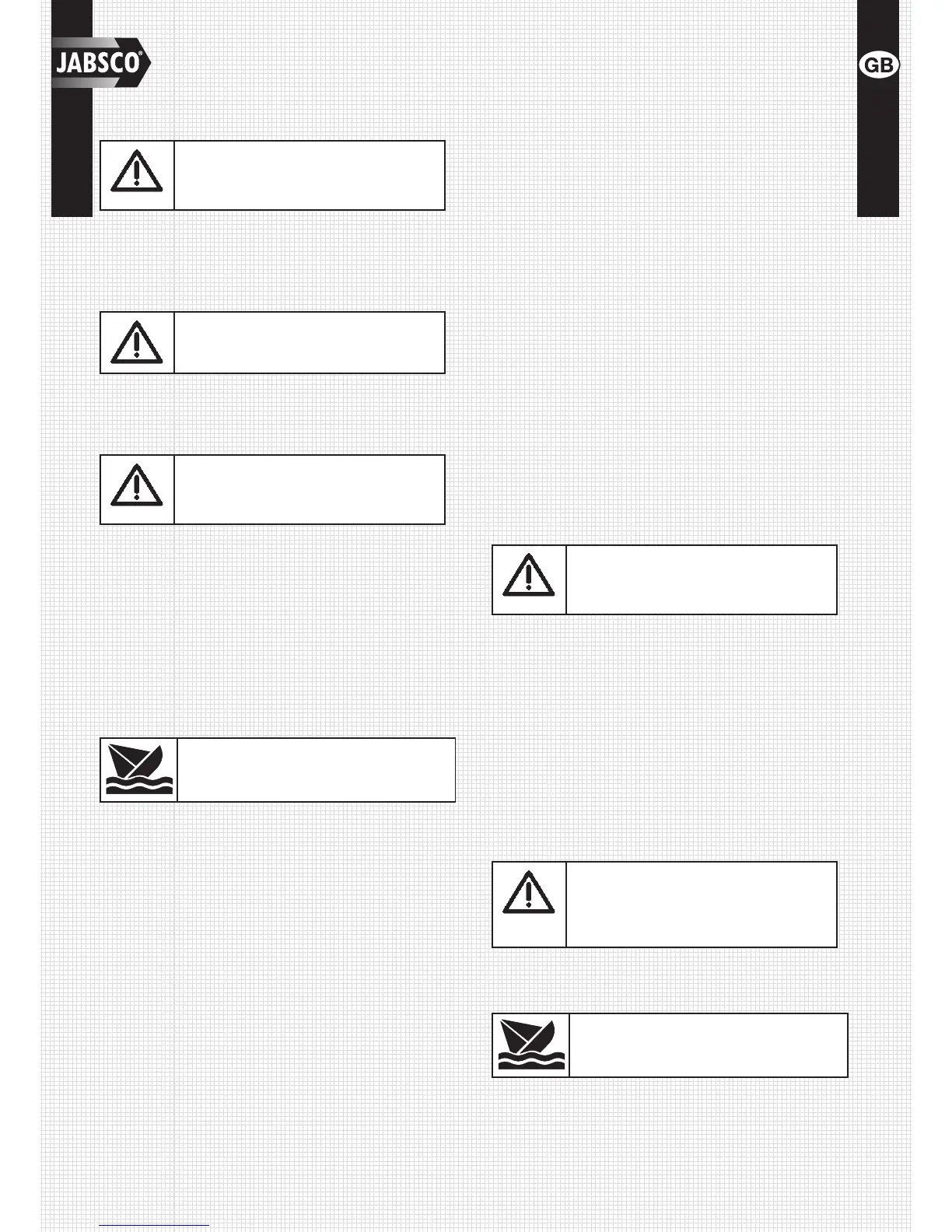This screenshot has height=1232, width=952.
Task: Click the empty box beside left sinking boat icon
Action: coord(317,770)
